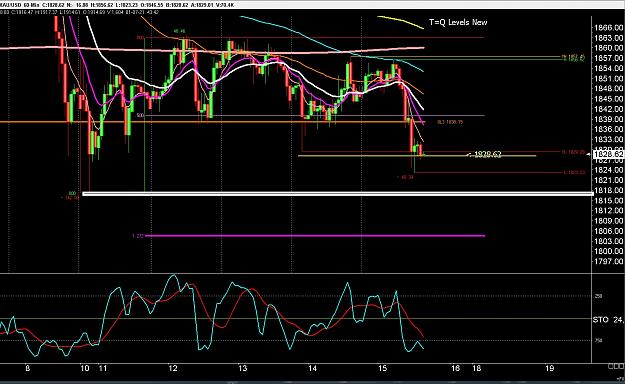This screenshot has height=384, width=625.
Task: Click the 1.272 label beside the magenta line
Action: click(138, 236)
